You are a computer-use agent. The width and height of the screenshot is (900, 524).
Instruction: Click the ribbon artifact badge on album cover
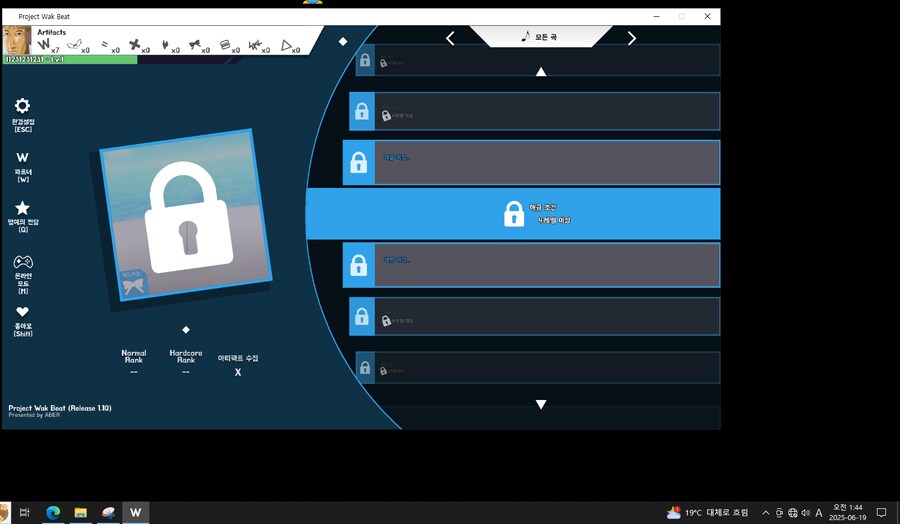pos(133,284)
